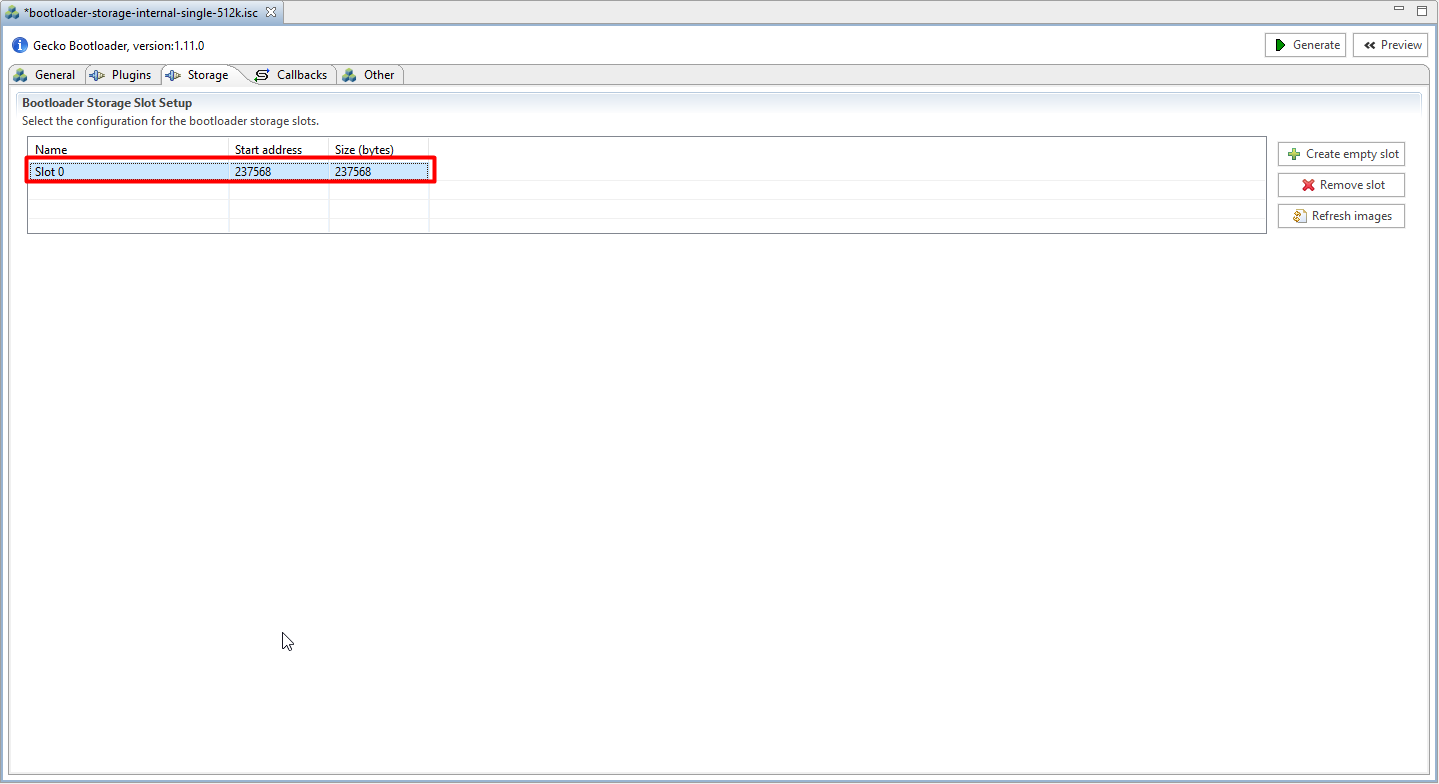The image size is (1439, 784).
Task: Click the Generate button
Action: coord(1305,44)
